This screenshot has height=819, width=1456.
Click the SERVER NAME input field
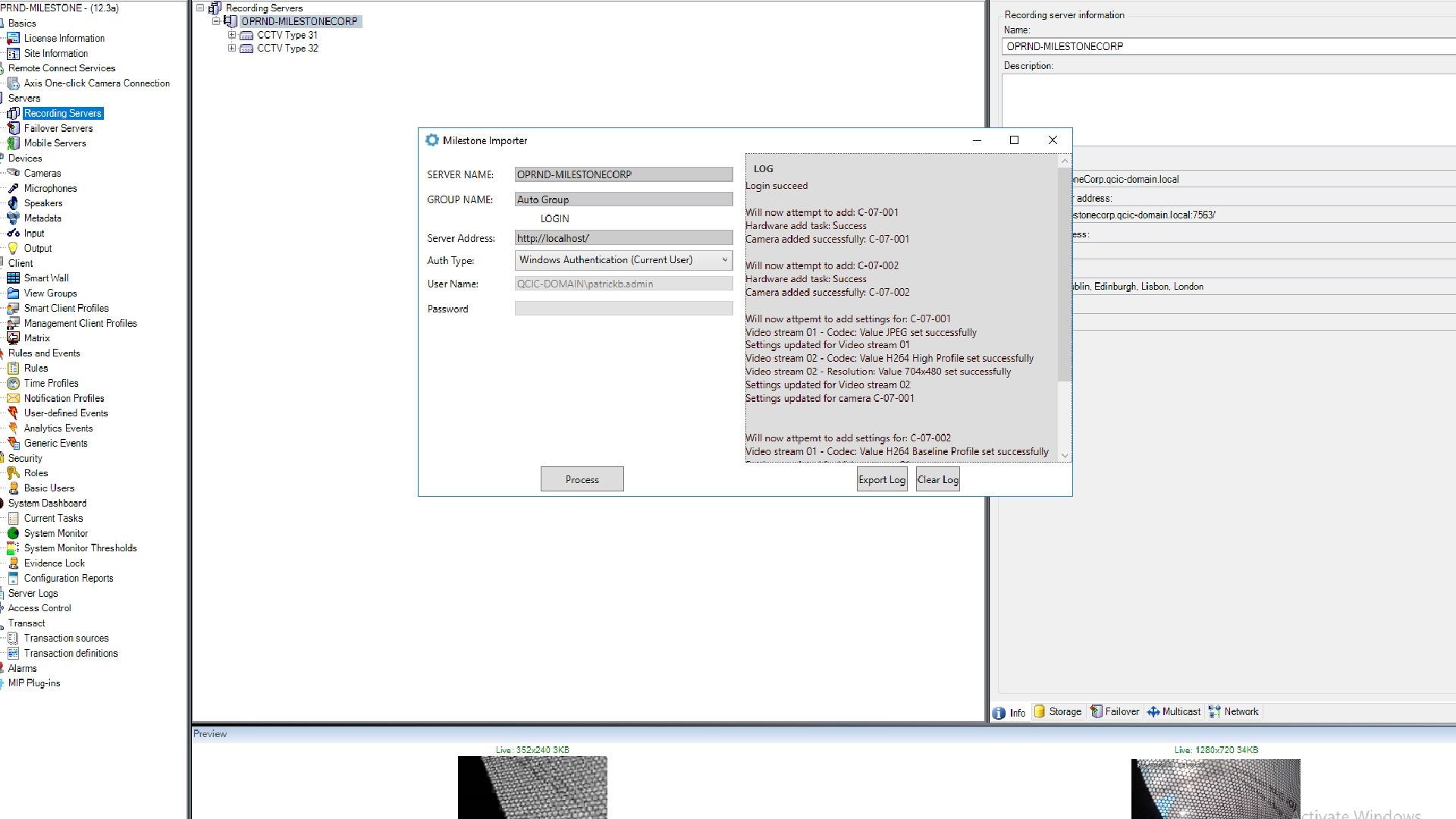point(623,174)
